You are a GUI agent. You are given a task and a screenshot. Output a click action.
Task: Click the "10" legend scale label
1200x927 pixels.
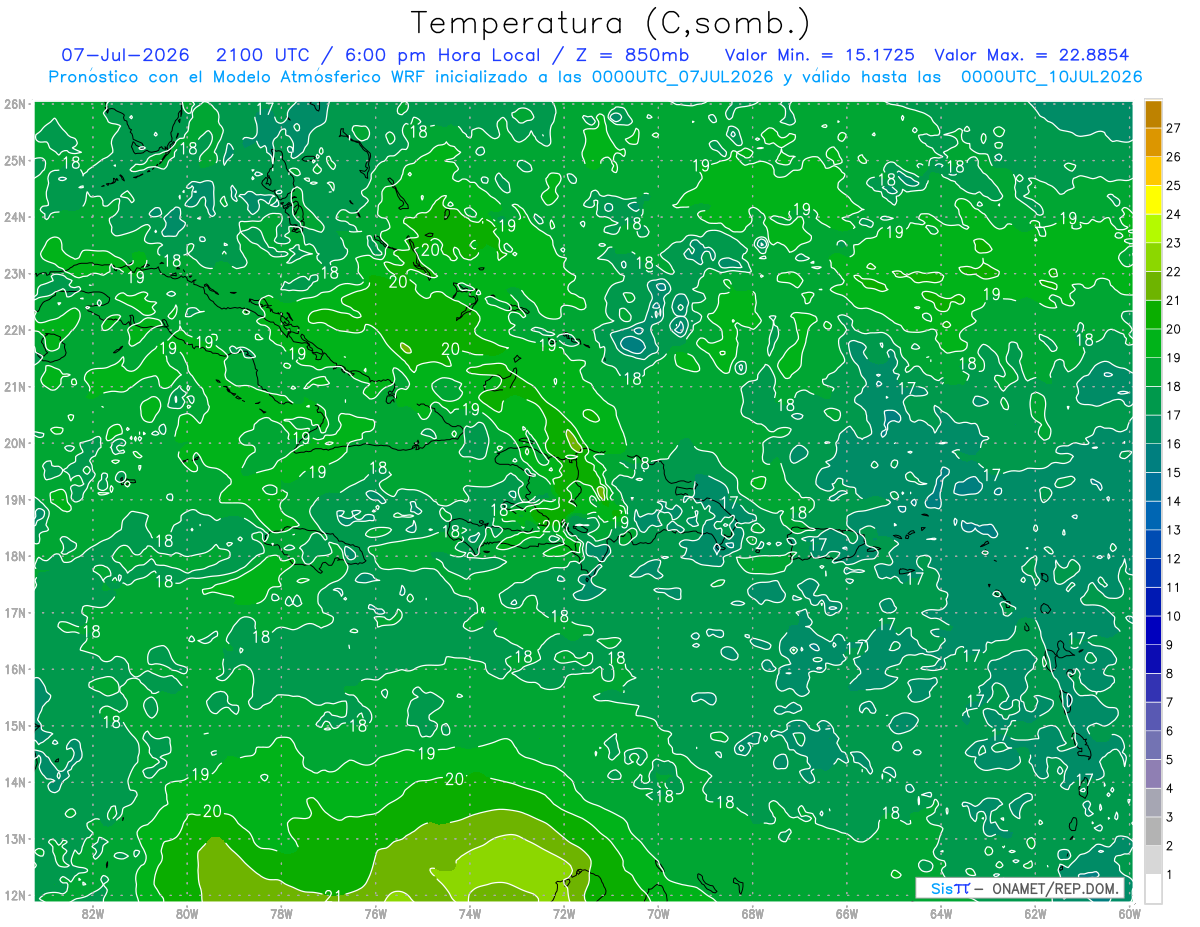point(1173,616)
